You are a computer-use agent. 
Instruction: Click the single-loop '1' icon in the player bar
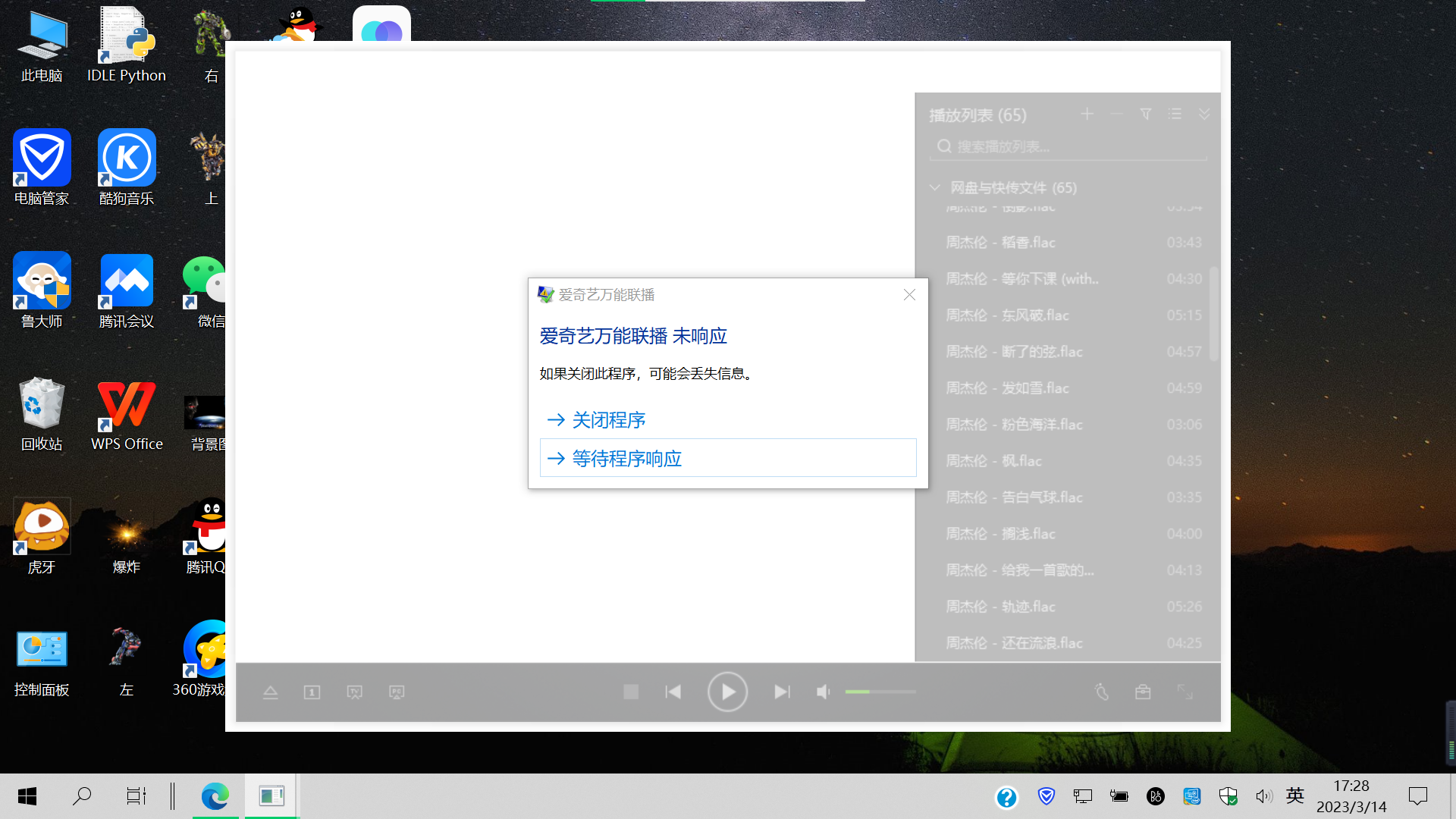[x=312, y=692]
